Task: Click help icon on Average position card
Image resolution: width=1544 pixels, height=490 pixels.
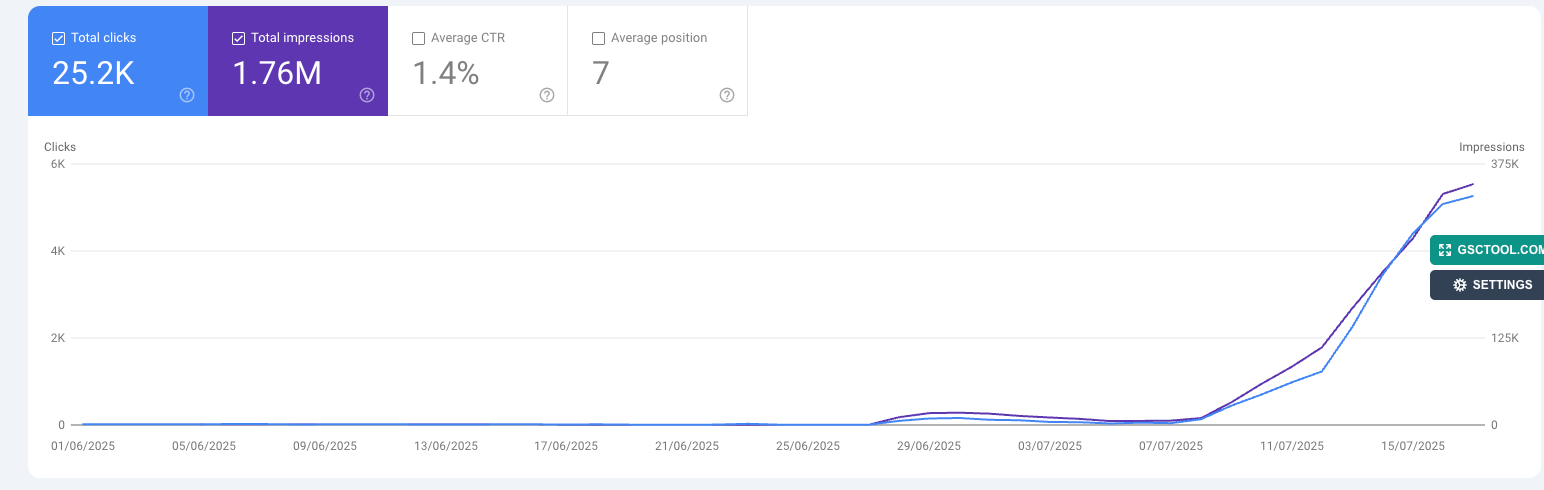Action: (x=727, y=95)
